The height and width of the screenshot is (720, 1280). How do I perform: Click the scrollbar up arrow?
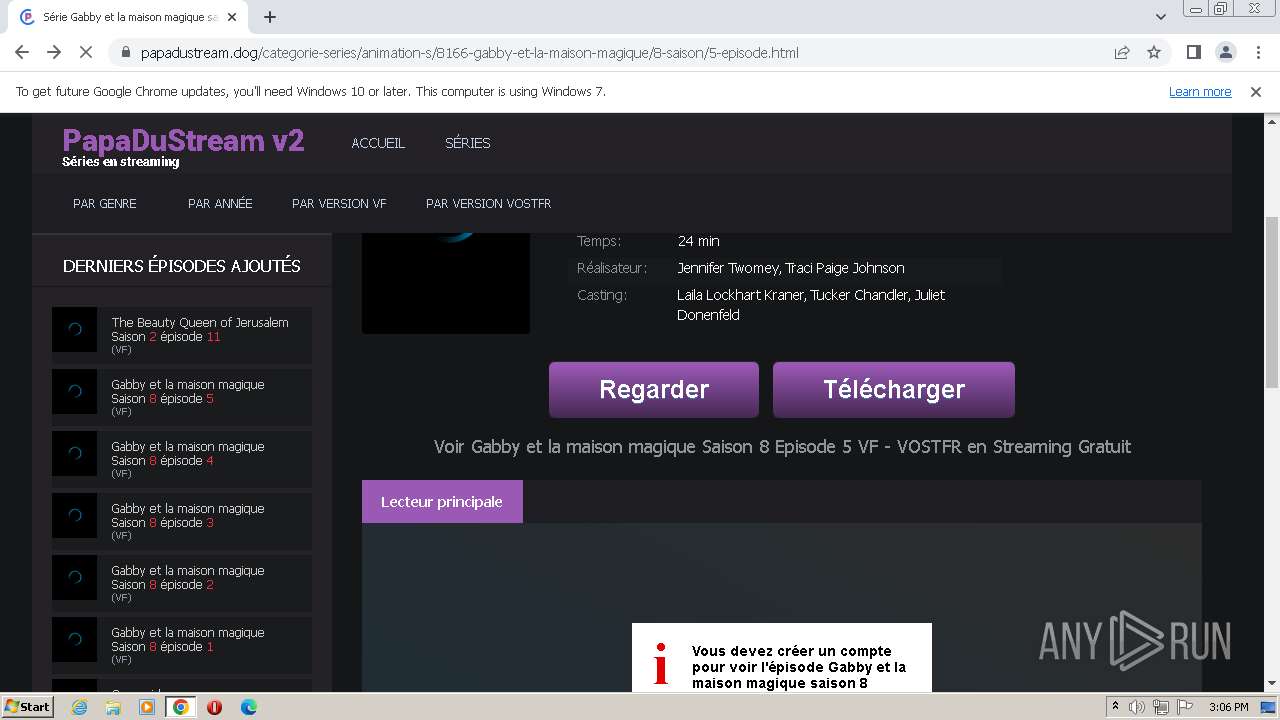coord(1271,121)
